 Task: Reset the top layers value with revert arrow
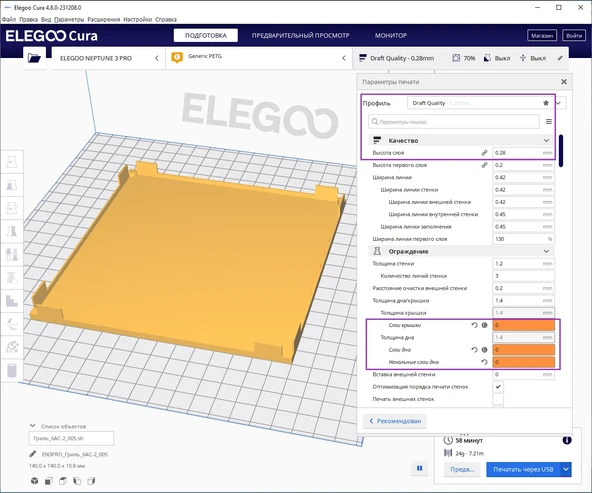474,325
